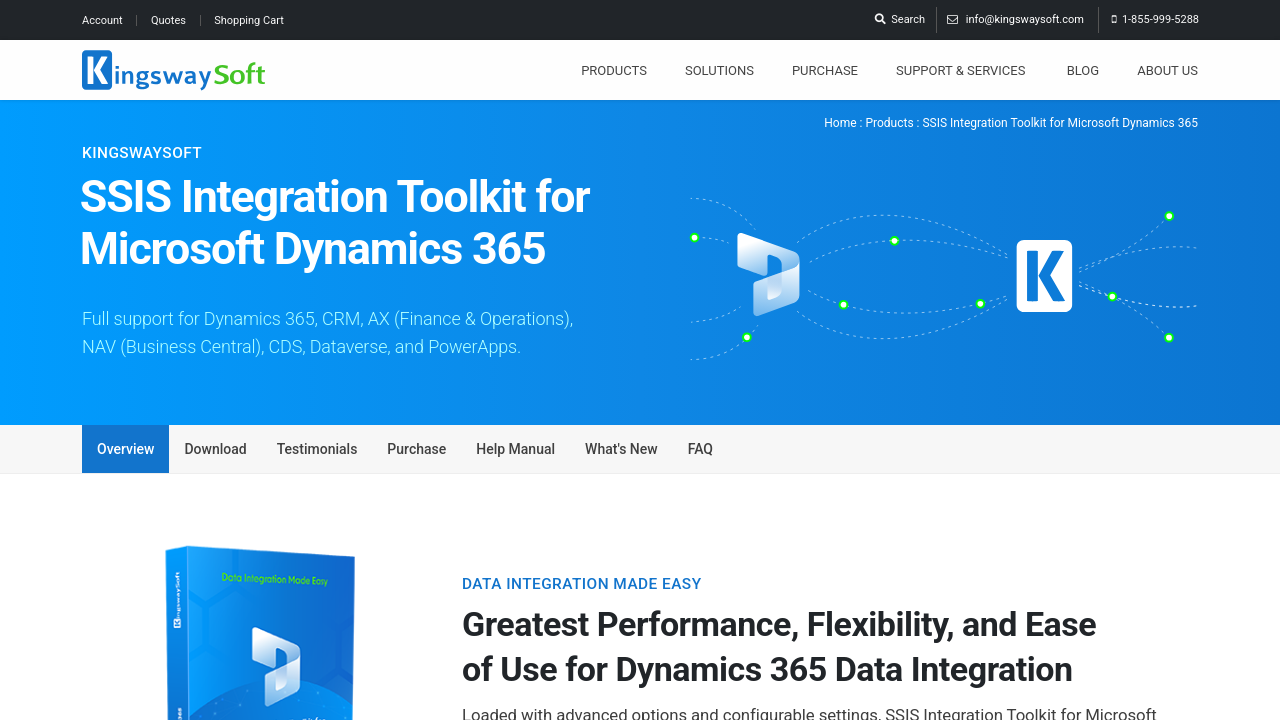Click the Dynamics 365 logo in banner
Screen dimensions: 1280x720
tap(768, 274)
